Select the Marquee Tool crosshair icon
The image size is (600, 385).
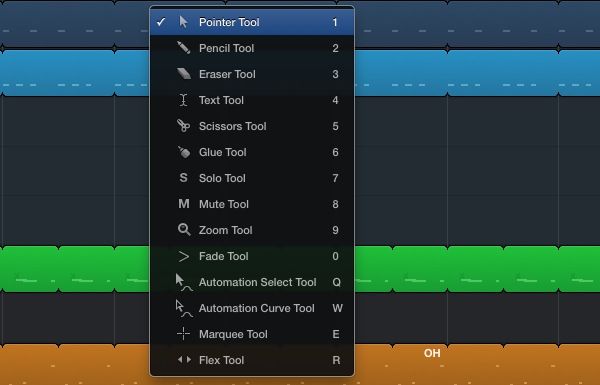pyautogui.click(x=184, y=334)
